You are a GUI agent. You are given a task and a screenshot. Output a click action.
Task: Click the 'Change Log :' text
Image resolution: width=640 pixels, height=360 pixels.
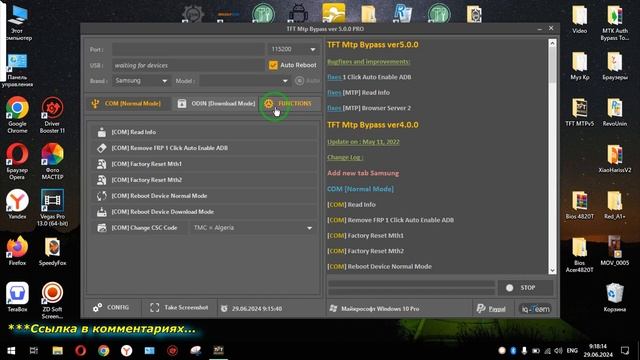coord(345,157)
